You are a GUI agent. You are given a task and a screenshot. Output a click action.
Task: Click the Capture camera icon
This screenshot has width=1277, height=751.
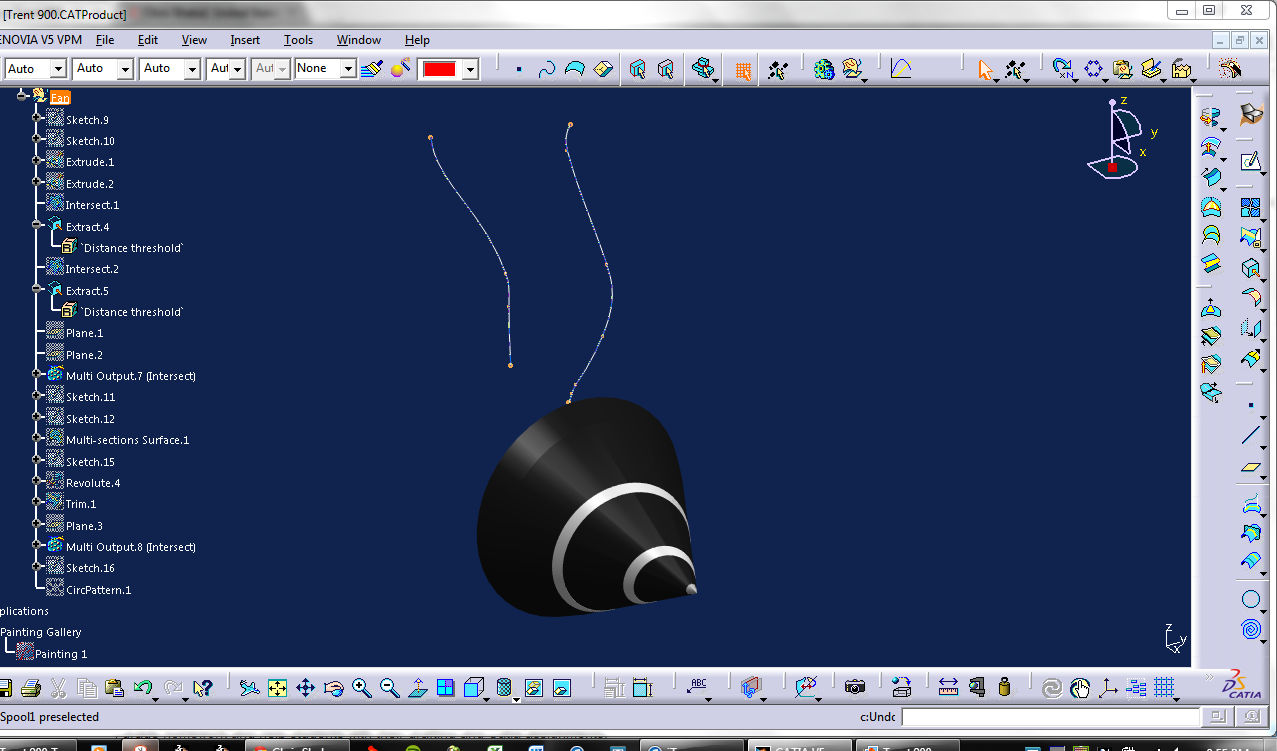click(x=854, y=687)
